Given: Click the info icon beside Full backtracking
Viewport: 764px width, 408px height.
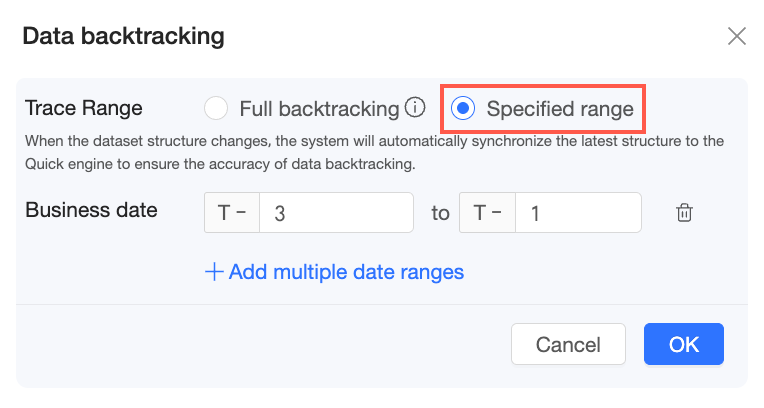Looking at the screenshot, I should click(x=416, y=107).
